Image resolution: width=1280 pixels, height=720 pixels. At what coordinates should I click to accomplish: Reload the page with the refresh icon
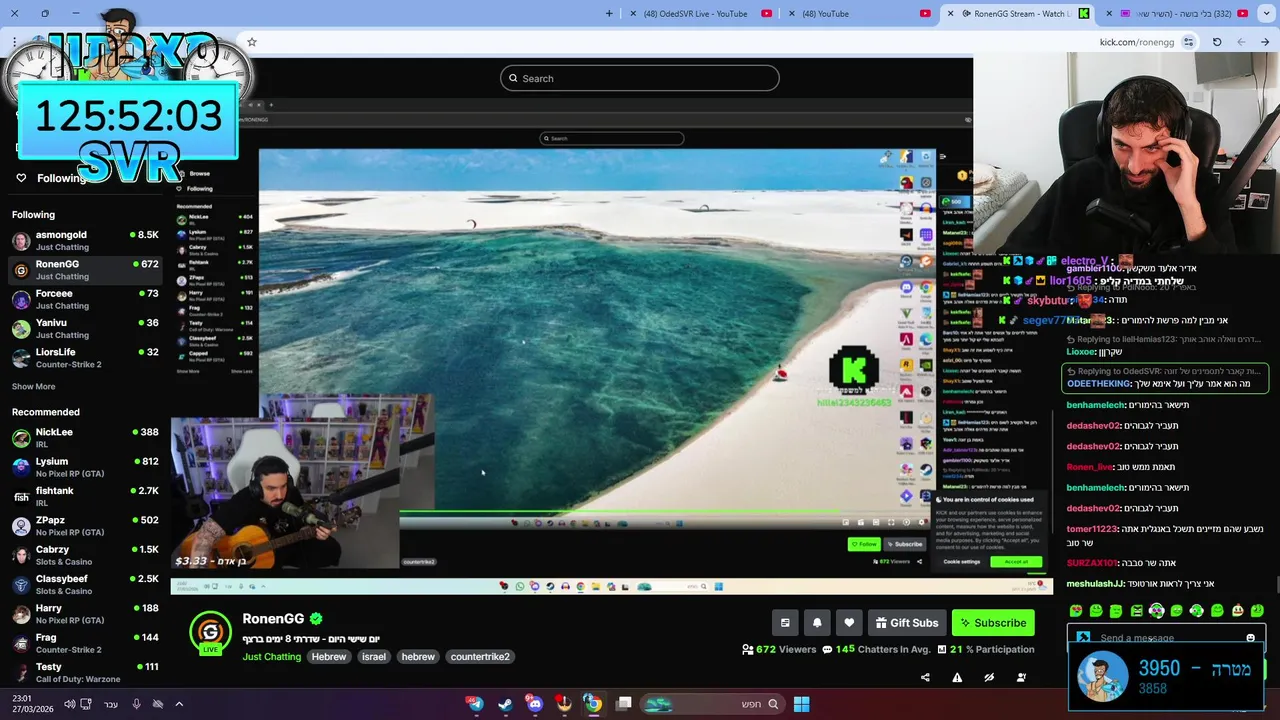(1217, 42)
